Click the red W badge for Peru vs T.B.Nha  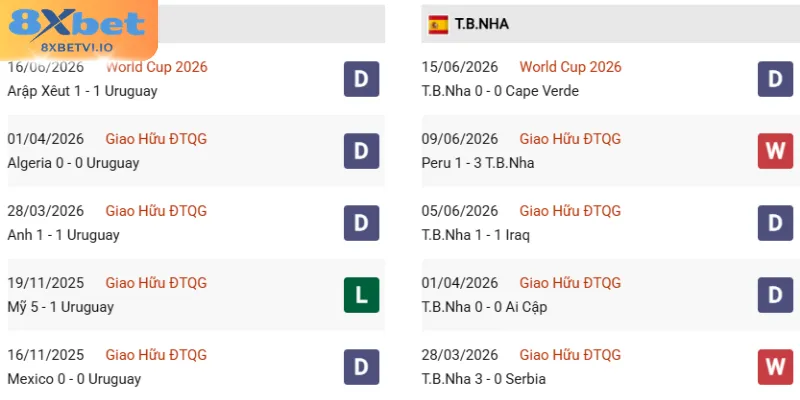(775, 151)
